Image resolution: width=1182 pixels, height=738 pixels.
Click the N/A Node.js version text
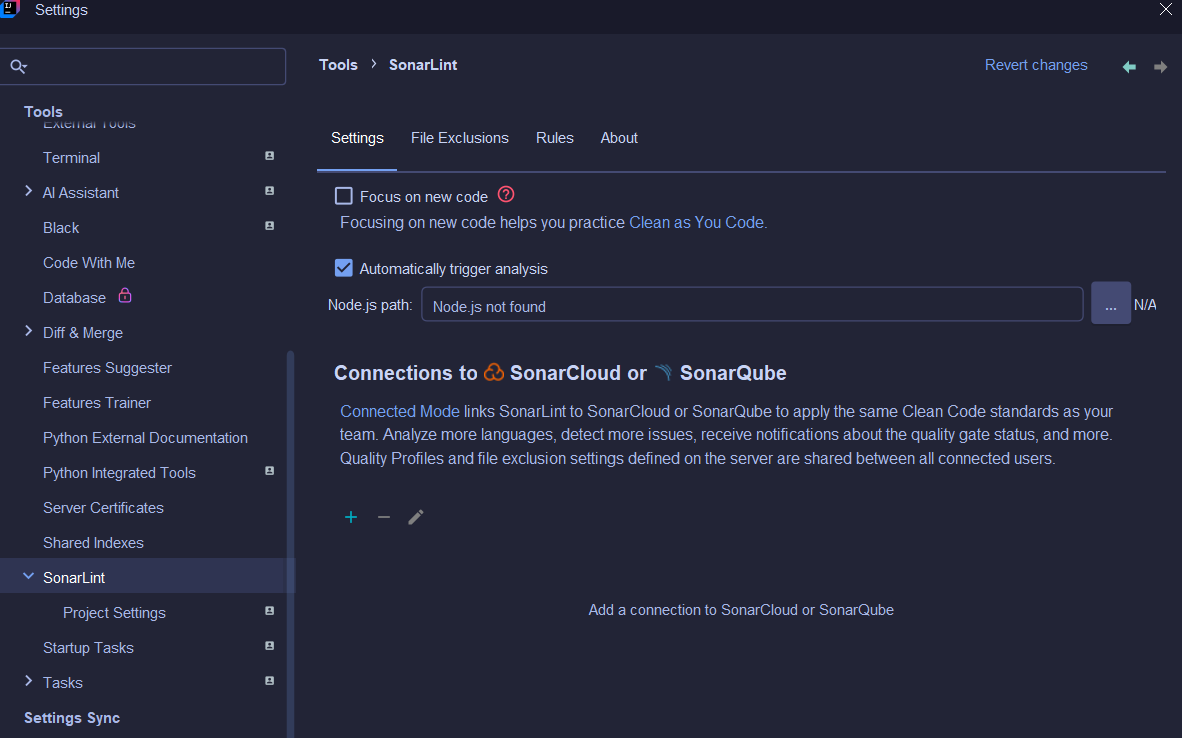coord(1145,305)
